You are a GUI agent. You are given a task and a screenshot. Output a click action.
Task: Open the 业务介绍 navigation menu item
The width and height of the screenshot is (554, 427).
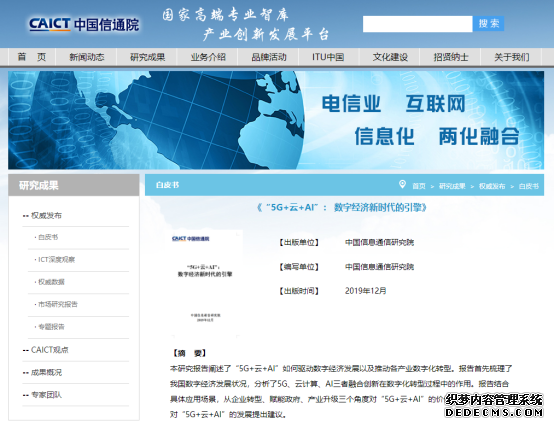[x=208, y=57]
